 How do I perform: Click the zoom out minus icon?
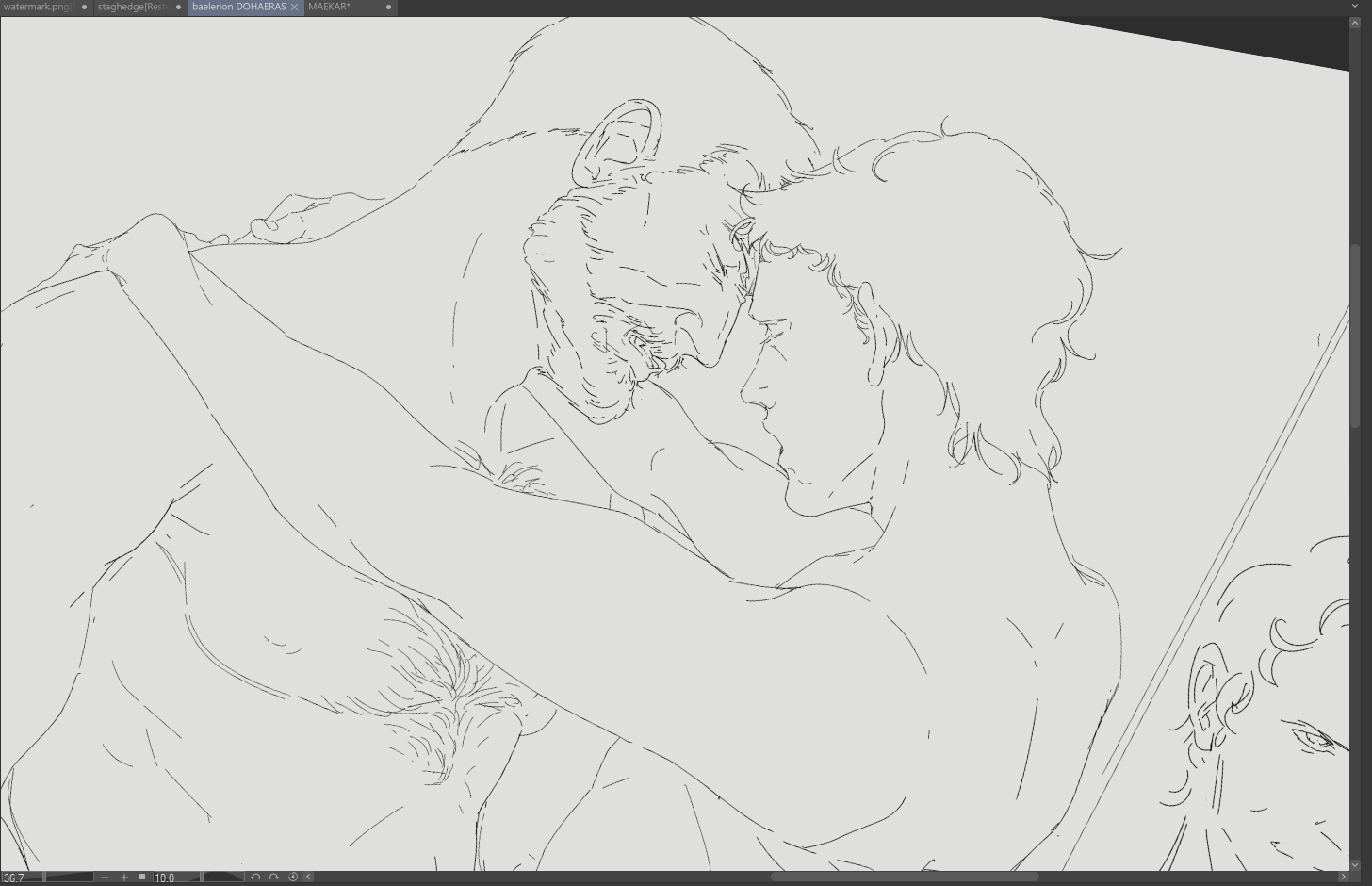(105, 877)
